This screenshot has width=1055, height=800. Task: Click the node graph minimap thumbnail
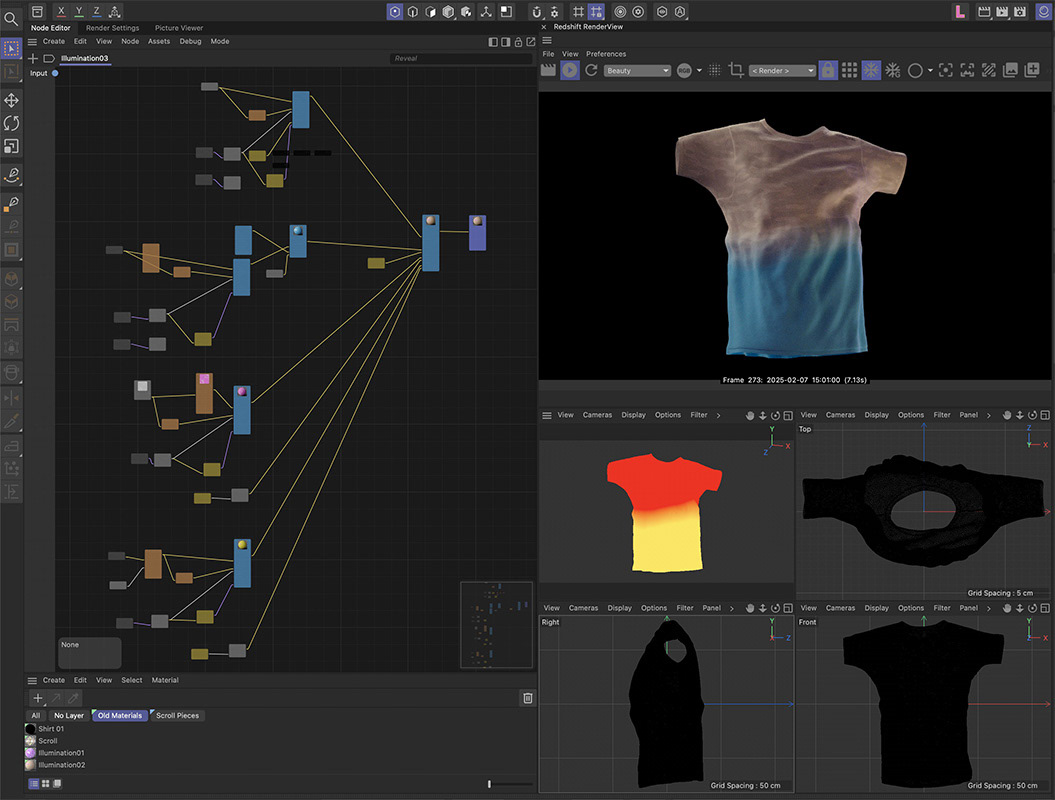click(497, 625)
